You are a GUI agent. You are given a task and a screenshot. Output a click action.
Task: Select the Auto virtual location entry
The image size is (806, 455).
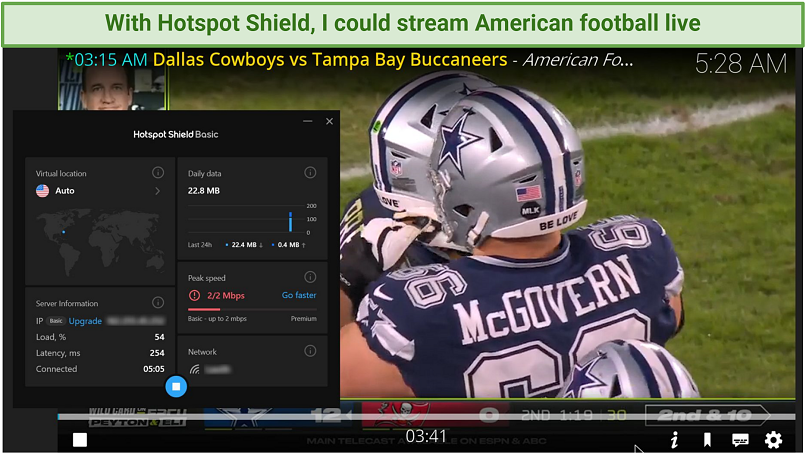[99, 191]
